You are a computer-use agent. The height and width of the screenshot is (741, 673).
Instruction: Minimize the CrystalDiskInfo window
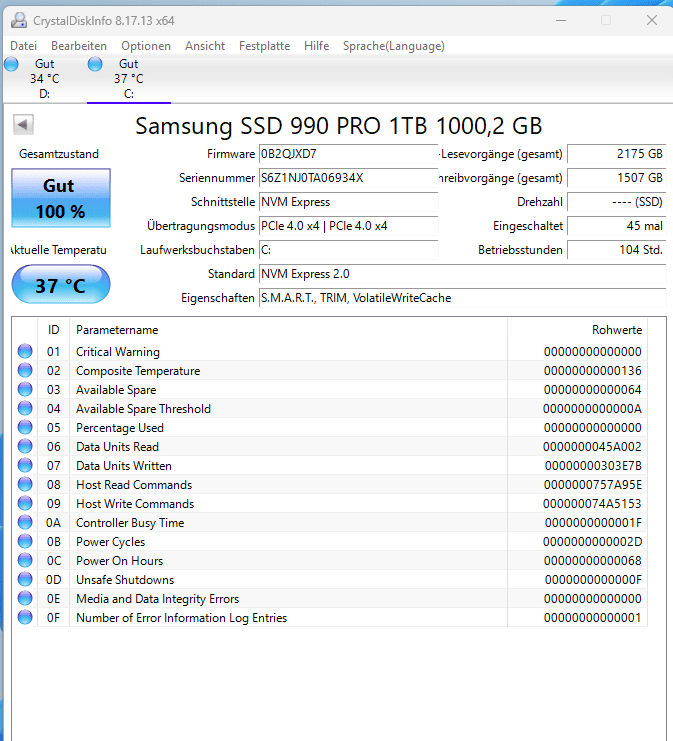coord(561,20)
